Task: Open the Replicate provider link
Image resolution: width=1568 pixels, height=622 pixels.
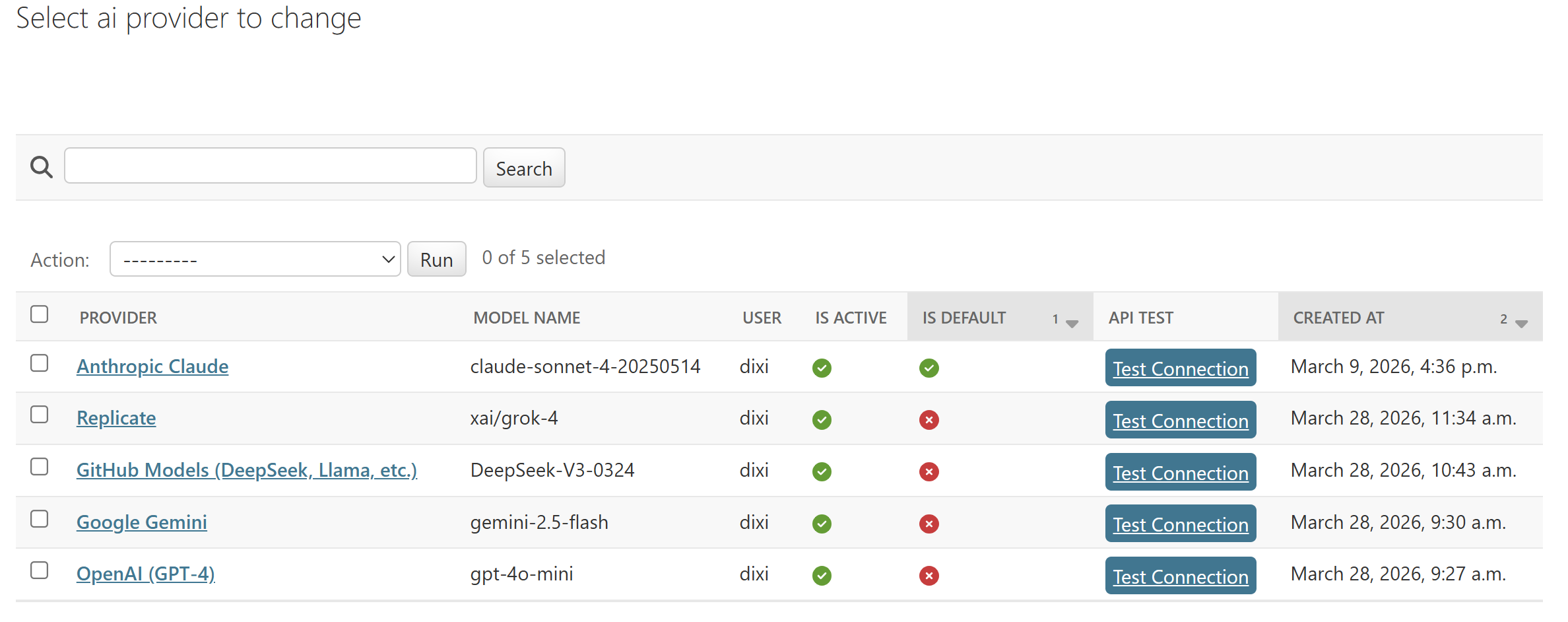Action: click(116, 418)
